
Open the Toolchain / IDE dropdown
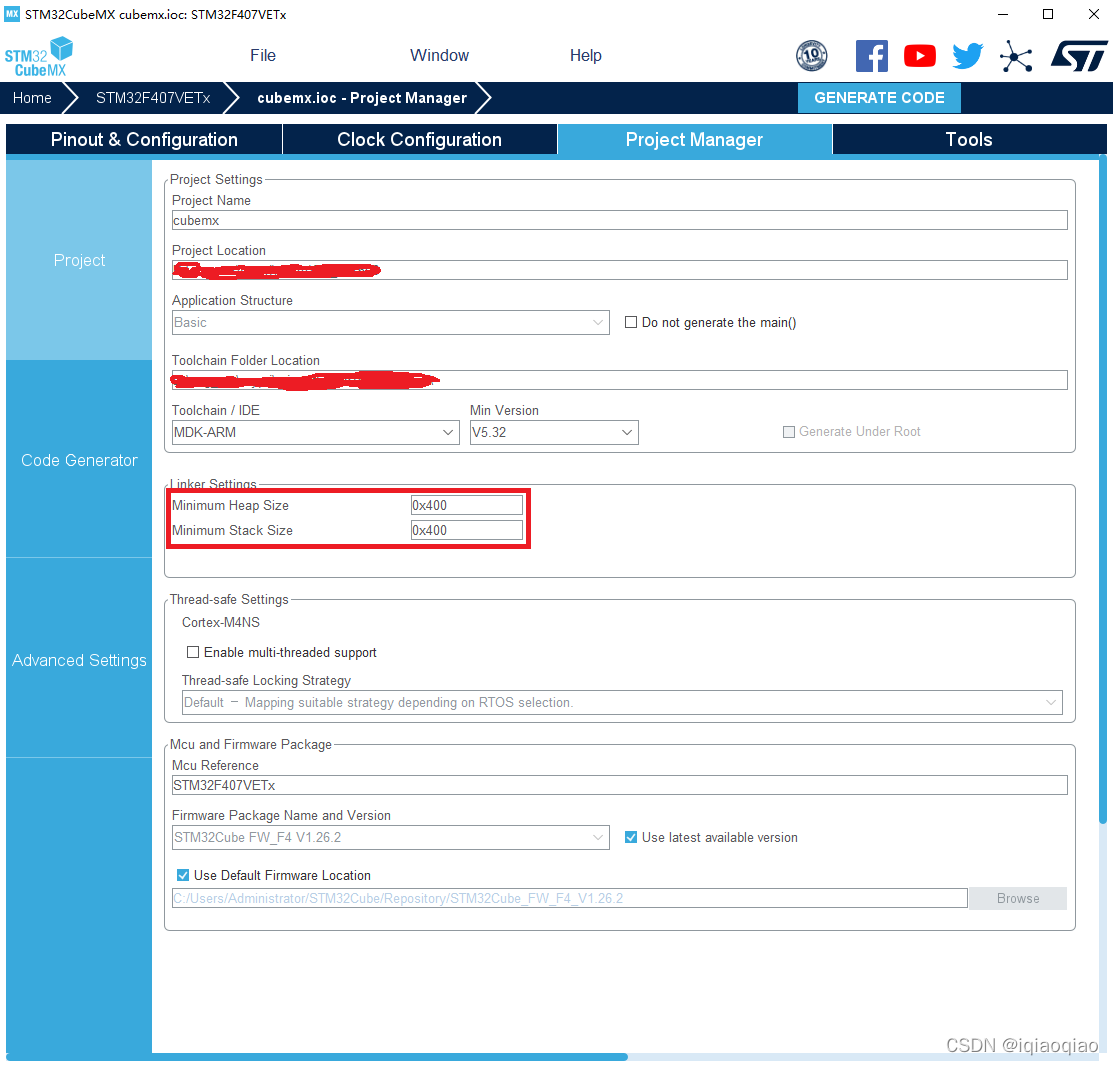(316, 432)
